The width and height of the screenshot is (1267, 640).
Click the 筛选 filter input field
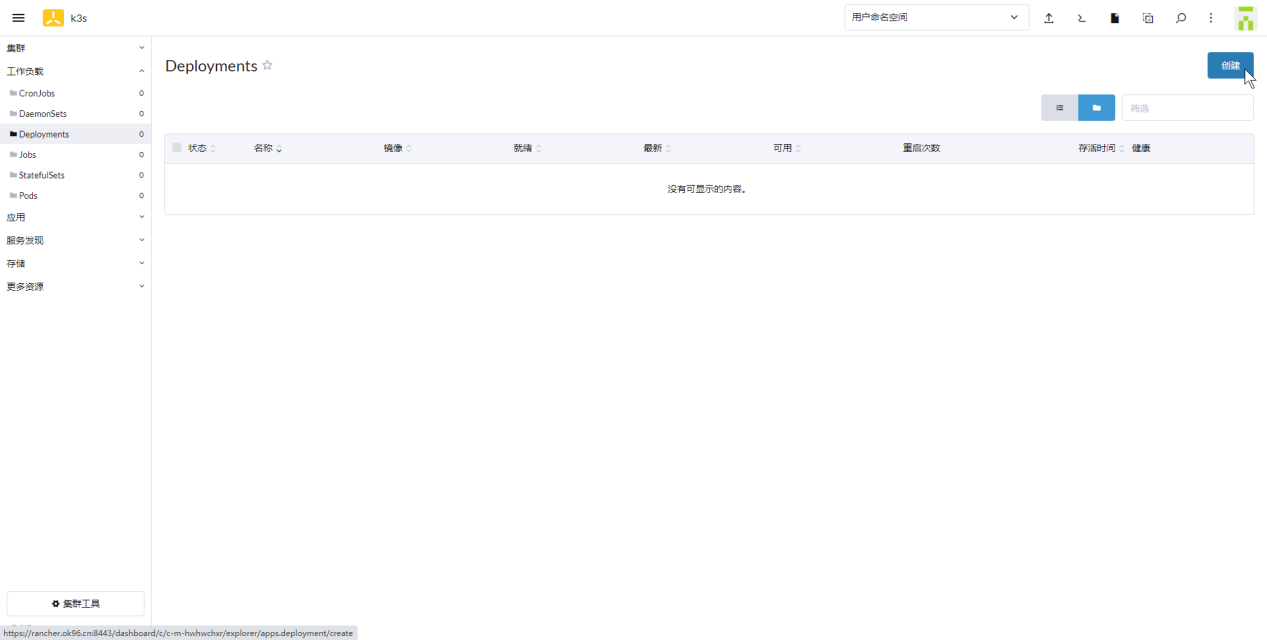1187,108
